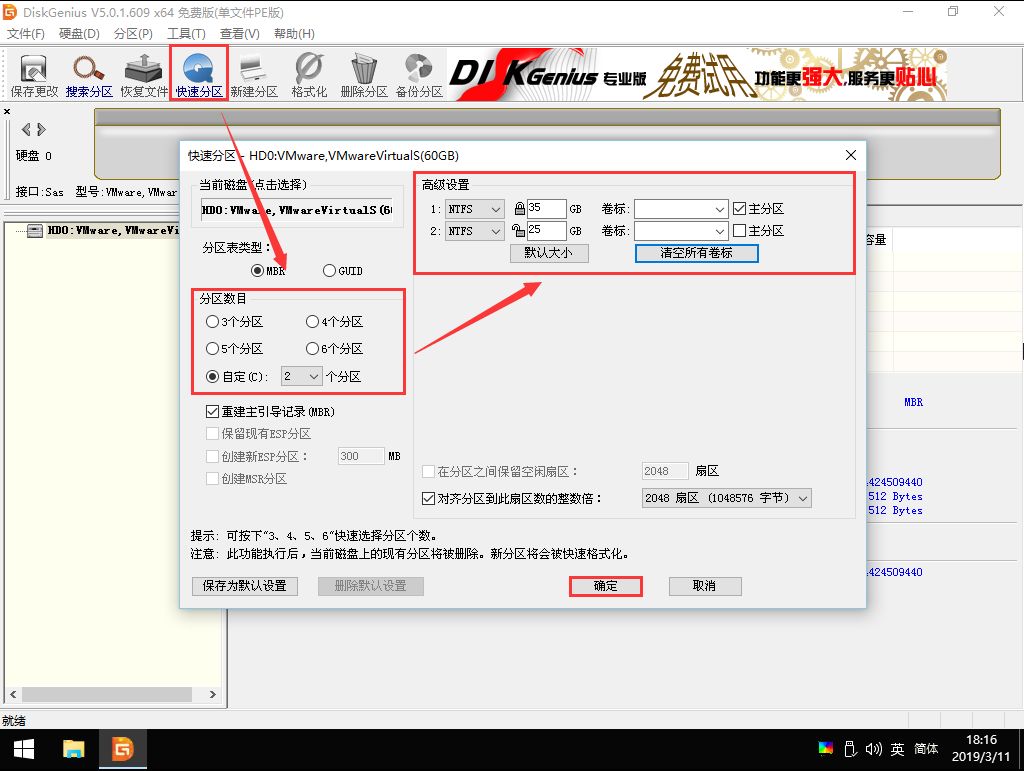Image resolution: width=1024 pixels, height=771 pixels.
Task: Toggle unlock icon for partition 2 size
Action: coord(519,230)
